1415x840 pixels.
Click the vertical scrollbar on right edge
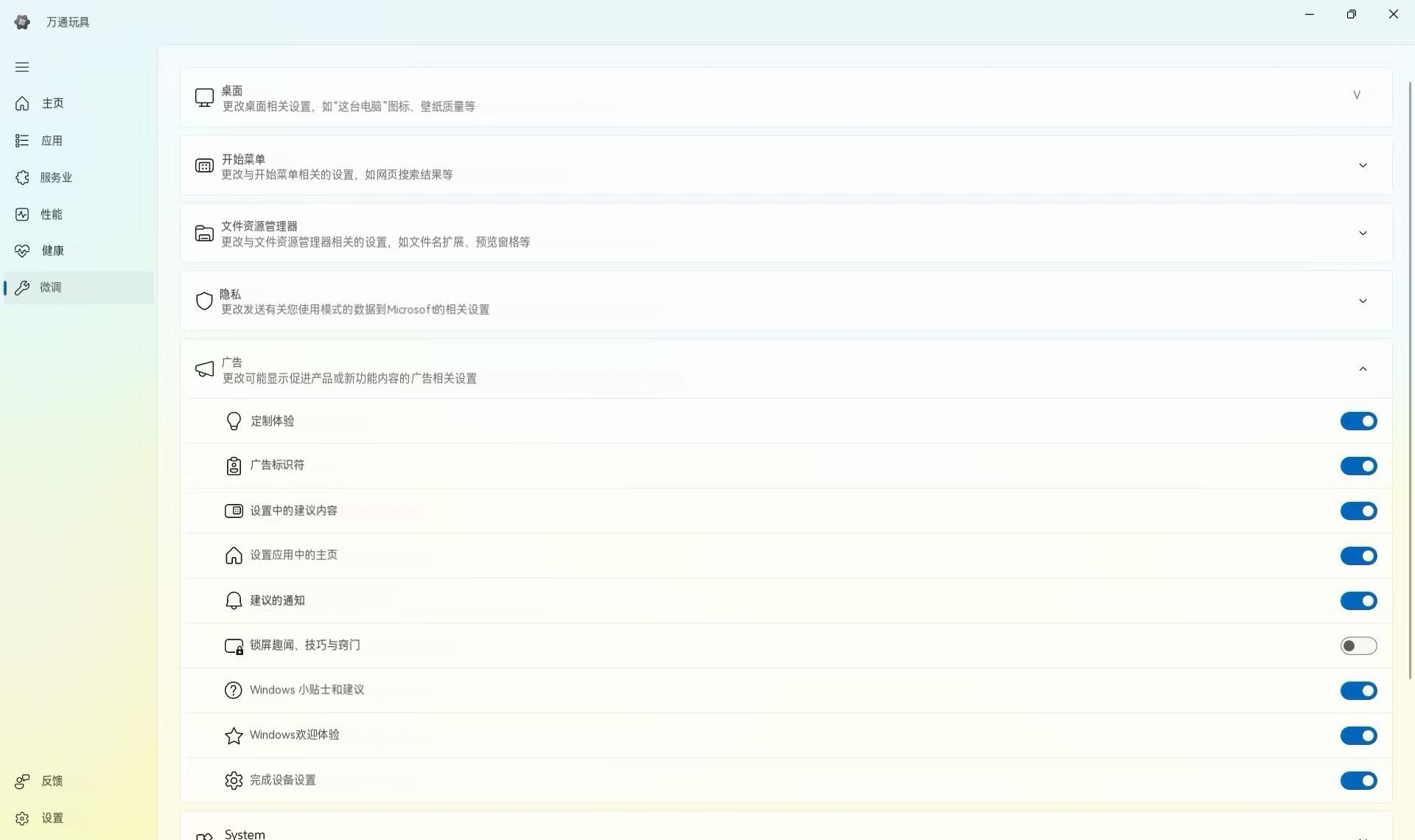(1410, 379)
